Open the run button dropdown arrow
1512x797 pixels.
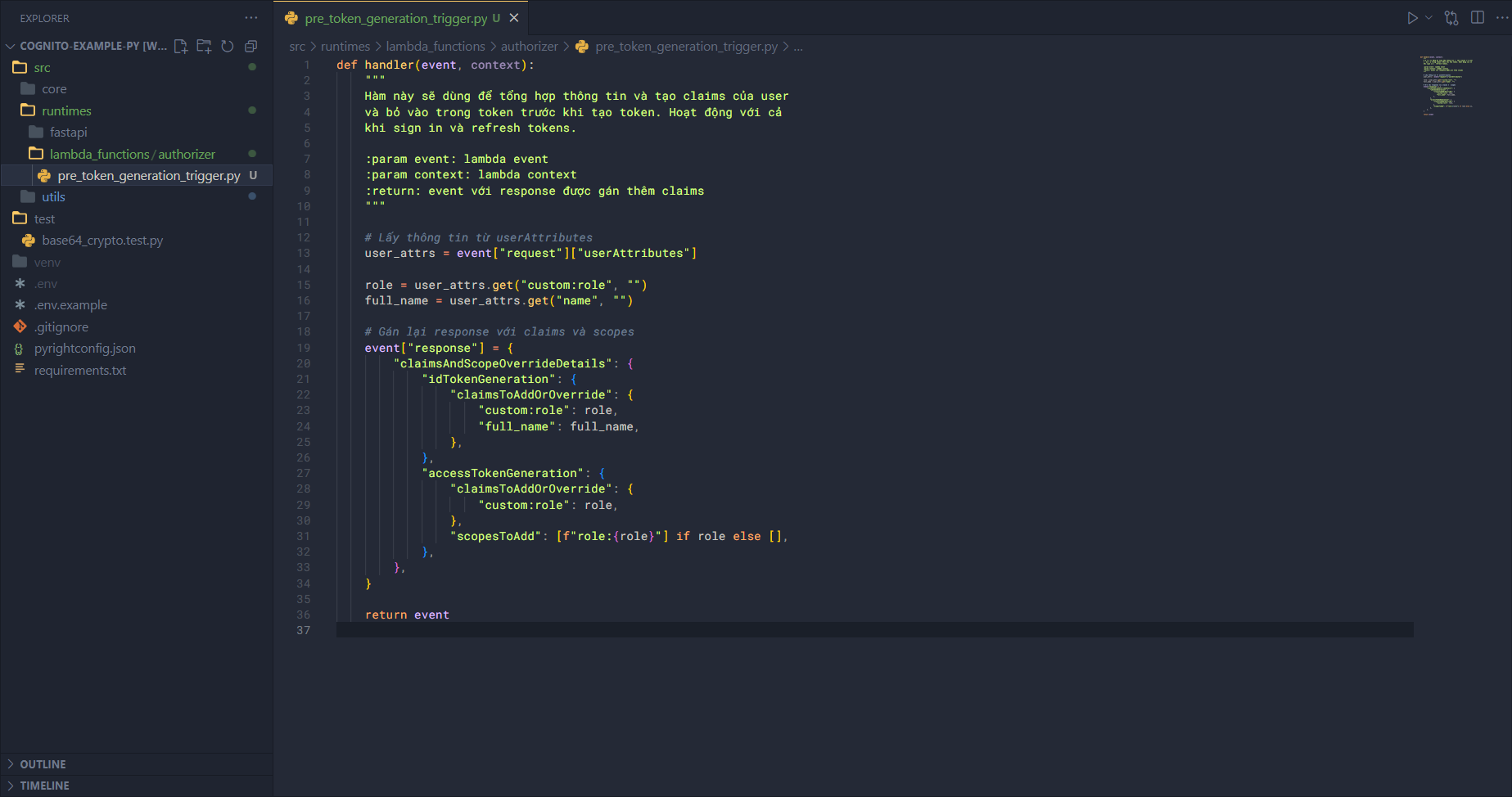coord(1429,18)
